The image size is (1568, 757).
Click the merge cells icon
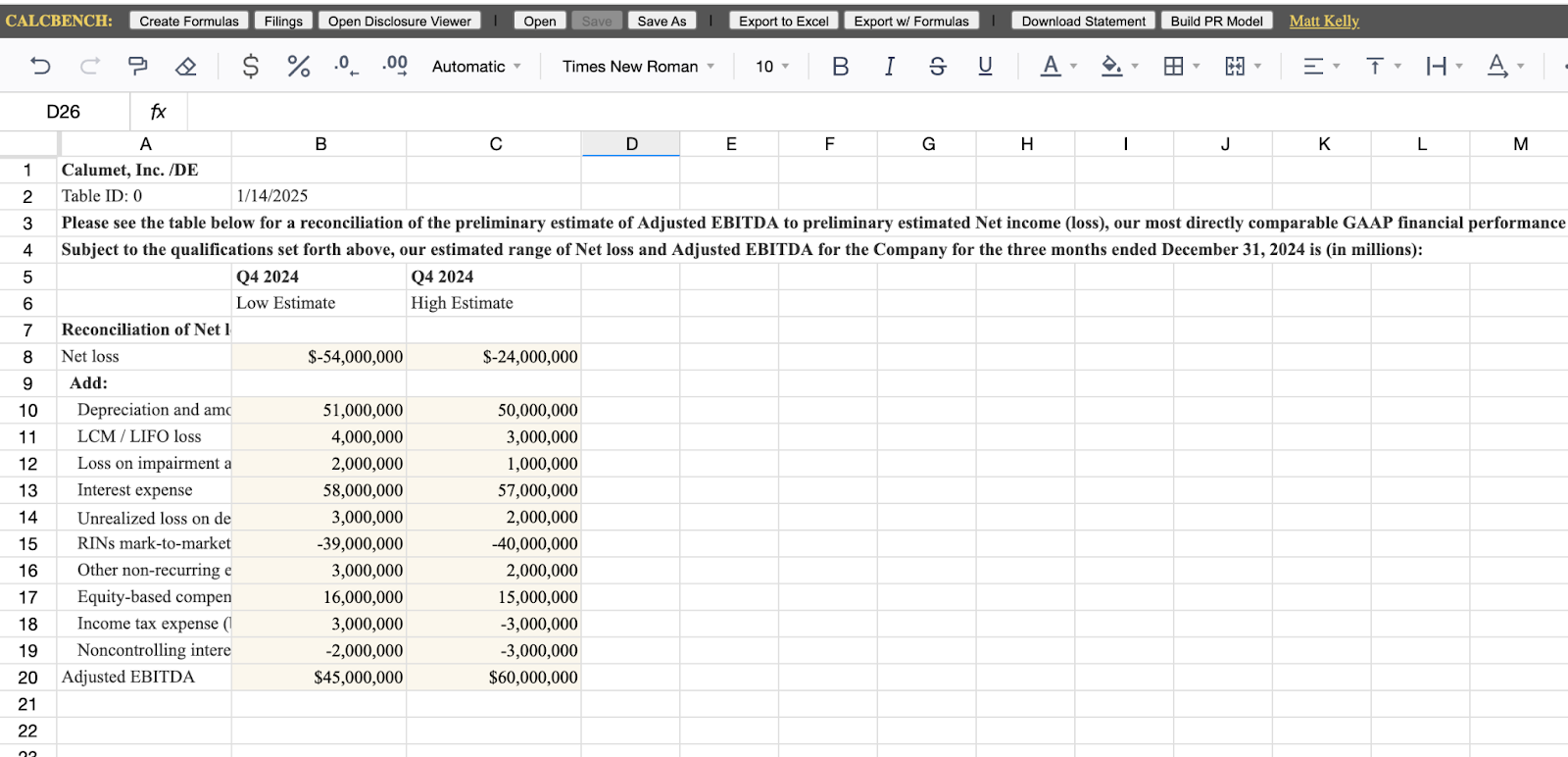[1235, 66]
